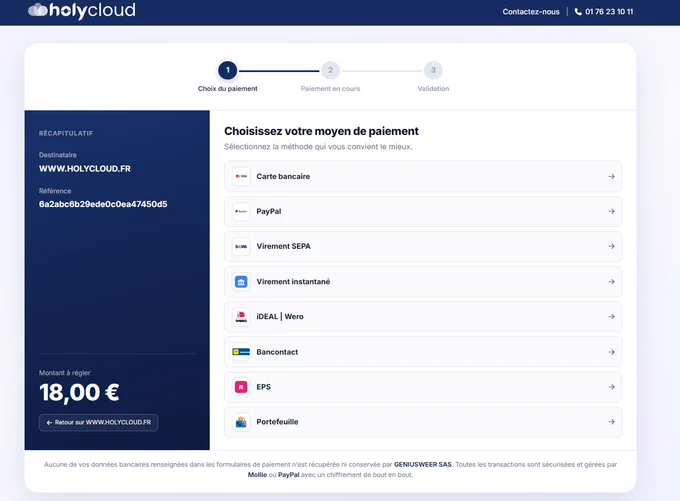Choose the Bancontact payment option
Screen dimensions: 680x501
(x=423, y=352)
